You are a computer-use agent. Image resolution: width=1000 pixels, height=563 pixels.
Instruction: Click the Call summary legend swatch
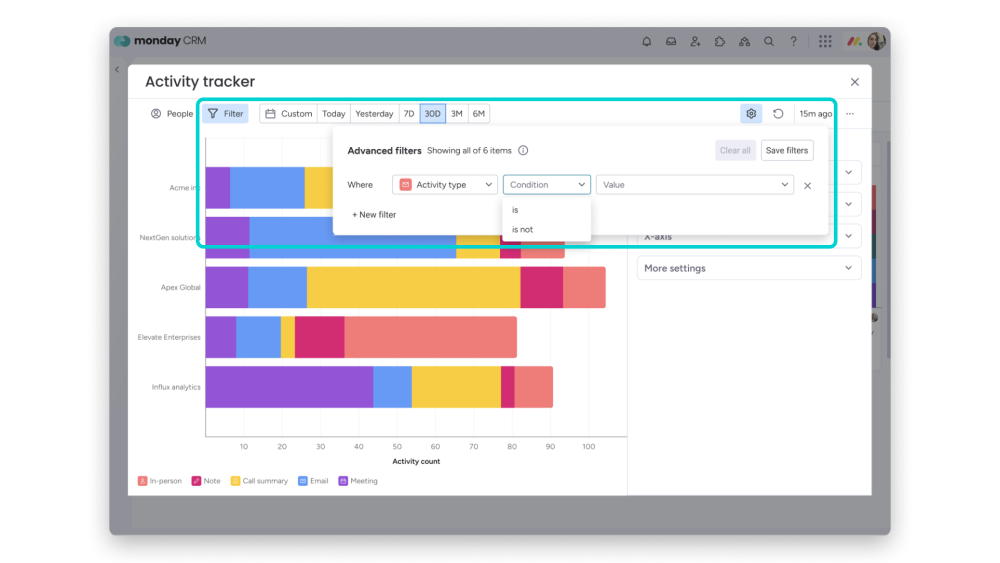pos(235,481)
